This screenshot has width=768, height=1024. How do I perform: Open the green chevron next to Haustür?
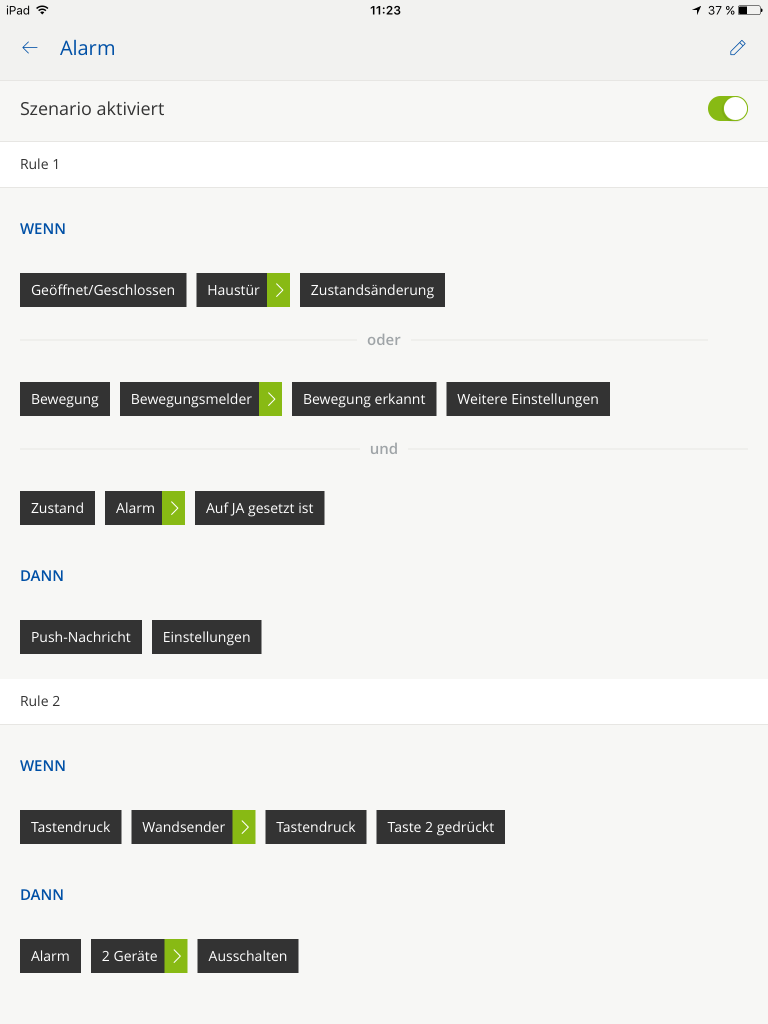(x=279, y=290)
